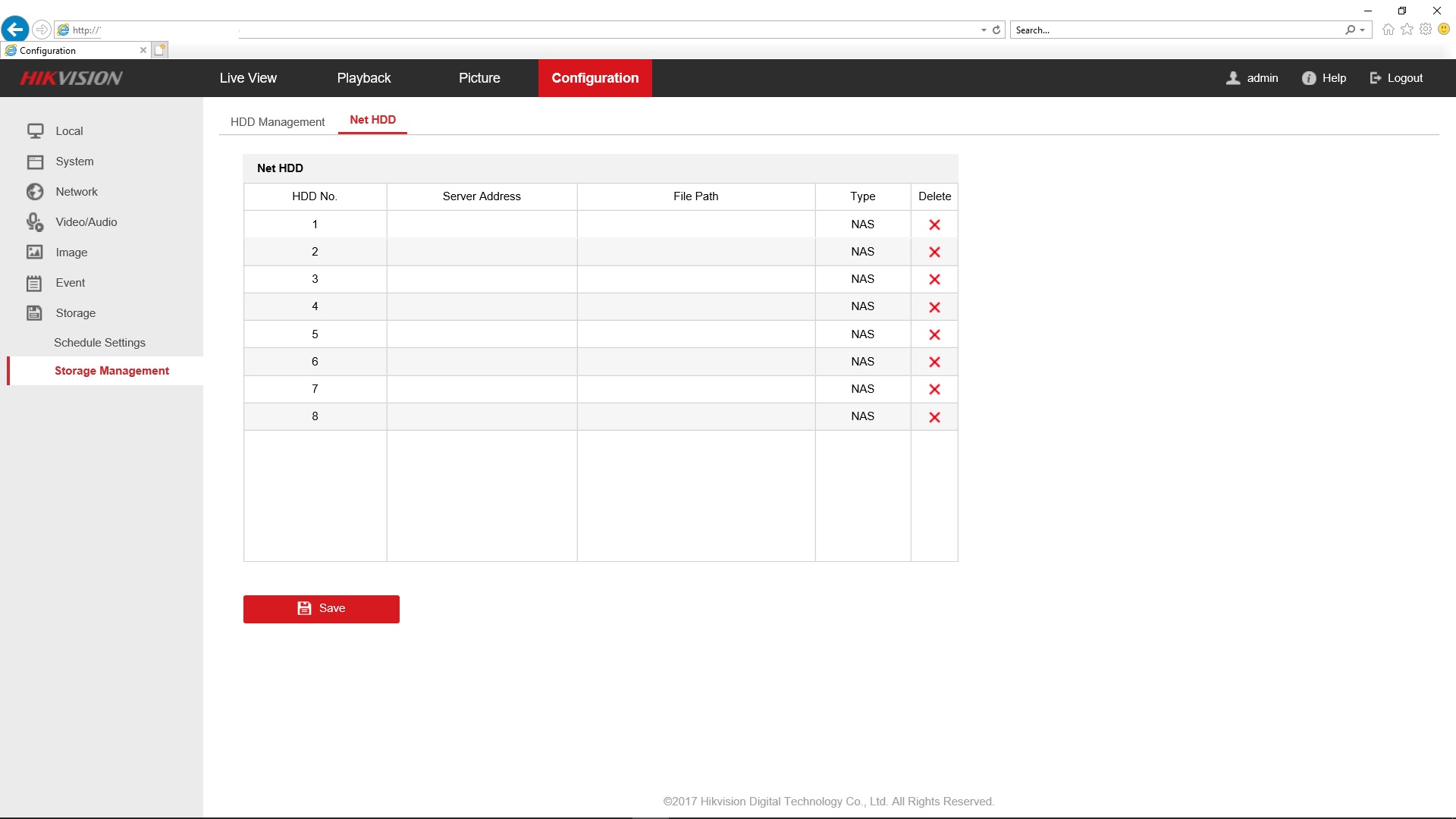Screen dimensions: 1456x819
Task: Click the Event calendar icon
Action: [35, 283]
